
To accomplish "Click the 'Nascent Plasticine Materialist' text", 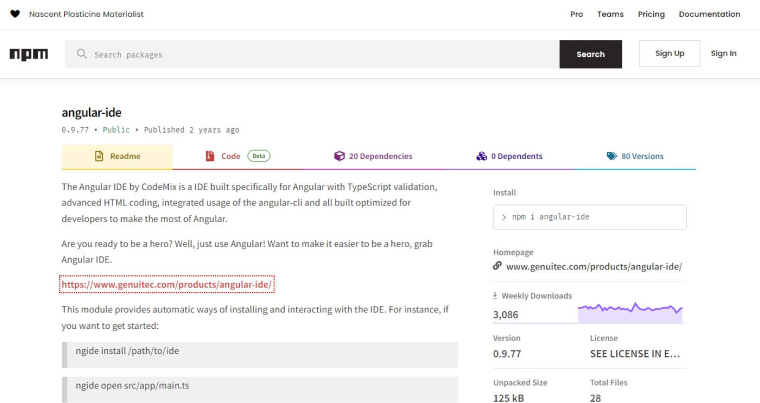I will tap(86, 14).
